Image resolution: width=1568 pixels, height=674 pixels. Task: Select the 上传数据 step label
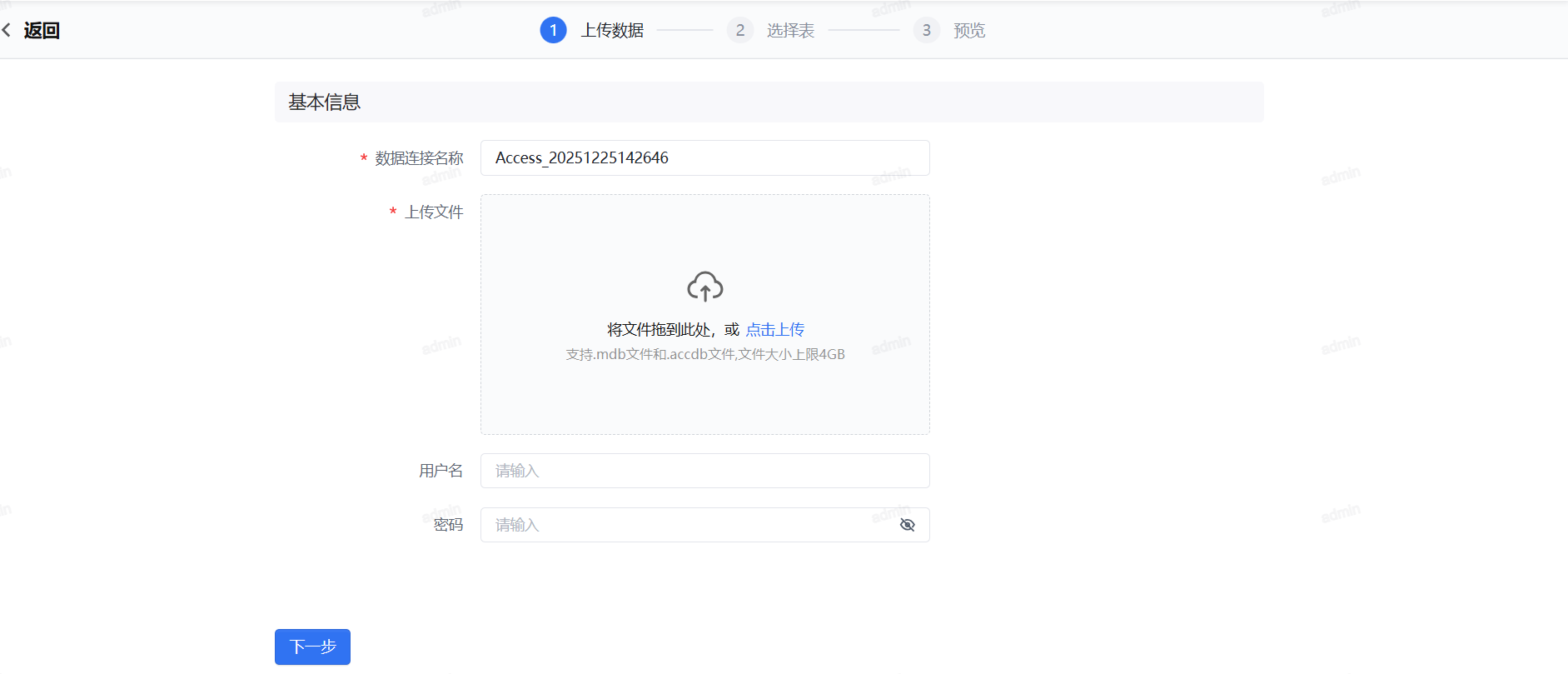pos(612,31)
